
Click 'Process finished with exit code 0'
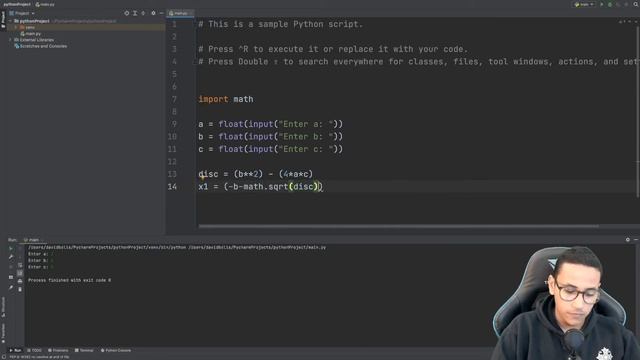69,280
